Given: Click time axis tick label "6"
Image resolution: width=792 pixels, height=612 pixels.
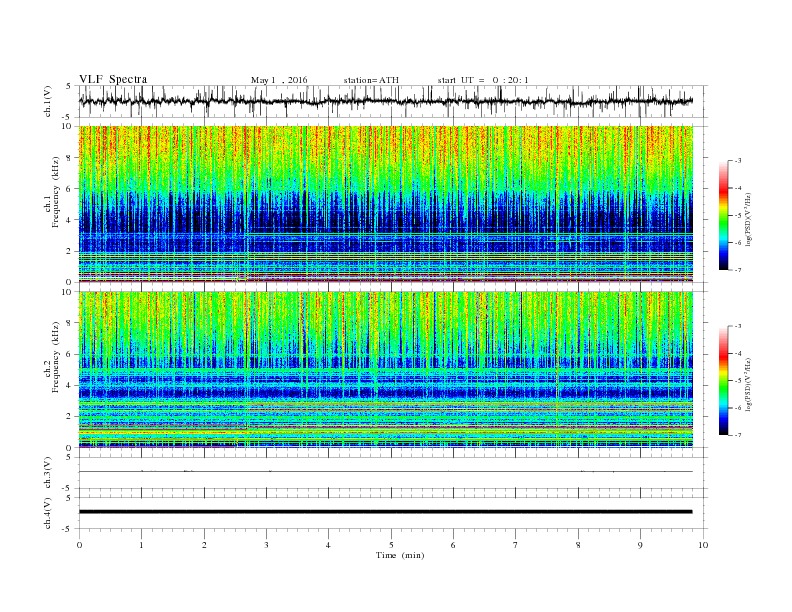Looking at the screenshot, I should pyautogui.click(x=454, y=545).
